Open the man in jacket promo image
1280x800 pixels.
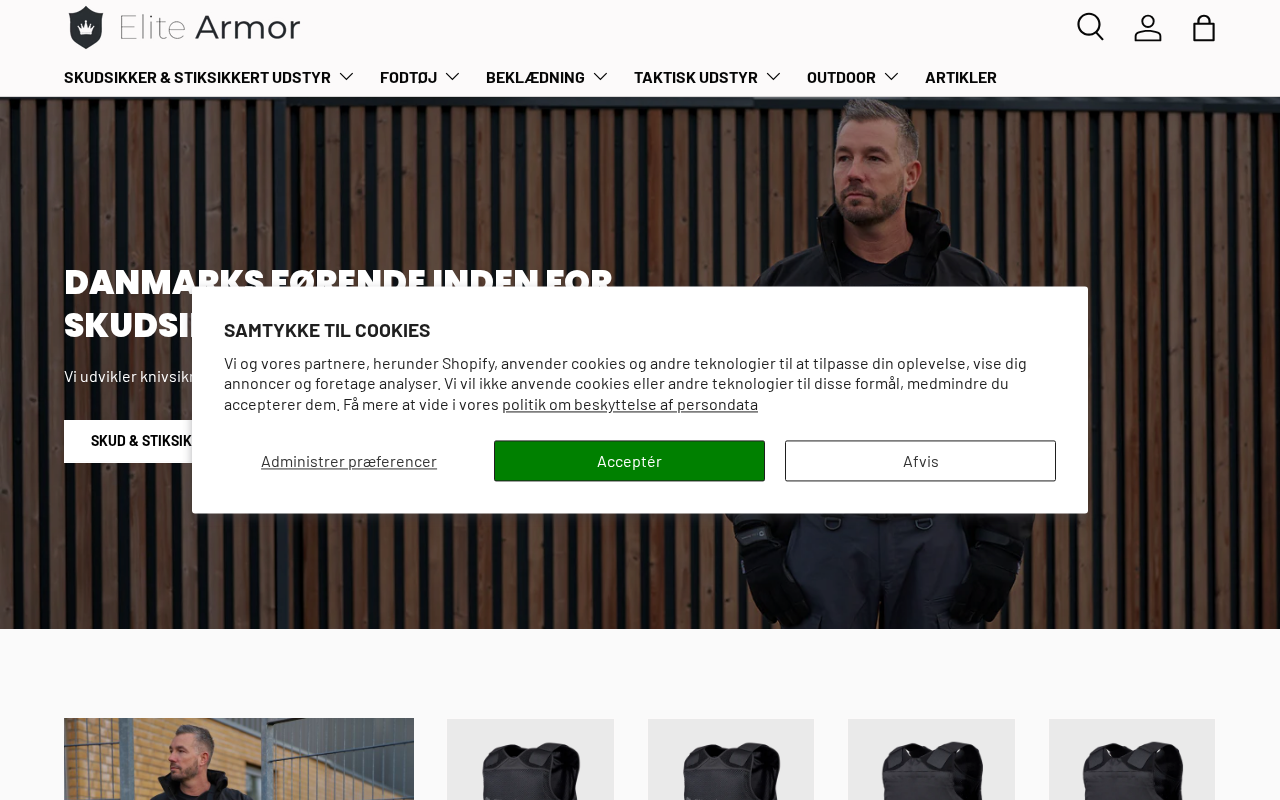tap(239, 759)
